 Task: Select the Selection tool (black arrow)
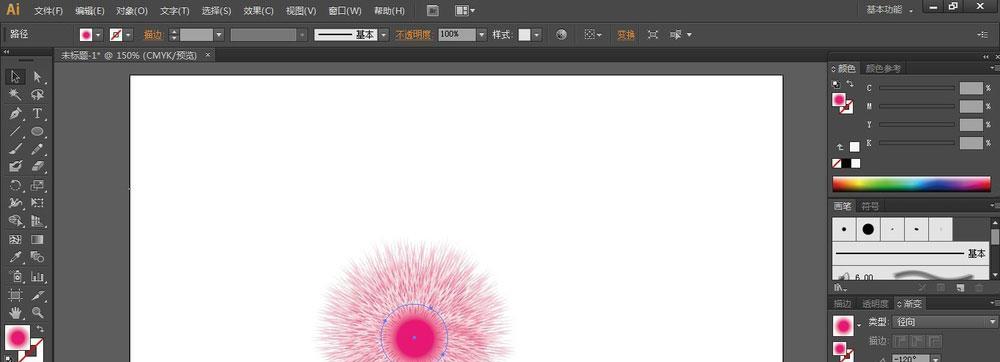pyautogui.click(x=16, y=77)
